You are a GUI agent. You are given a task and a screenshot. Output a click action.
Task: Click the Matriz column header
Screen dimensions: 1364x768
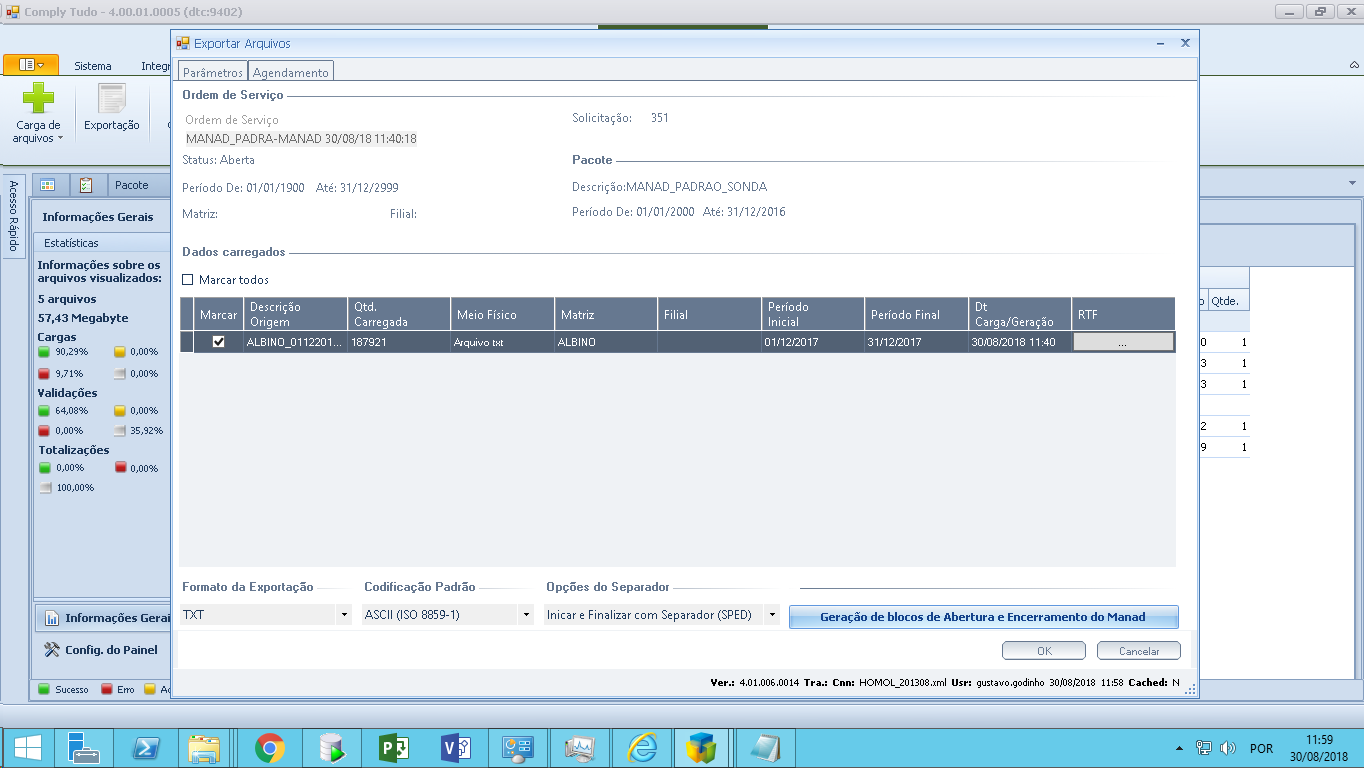tap(606, 314)
